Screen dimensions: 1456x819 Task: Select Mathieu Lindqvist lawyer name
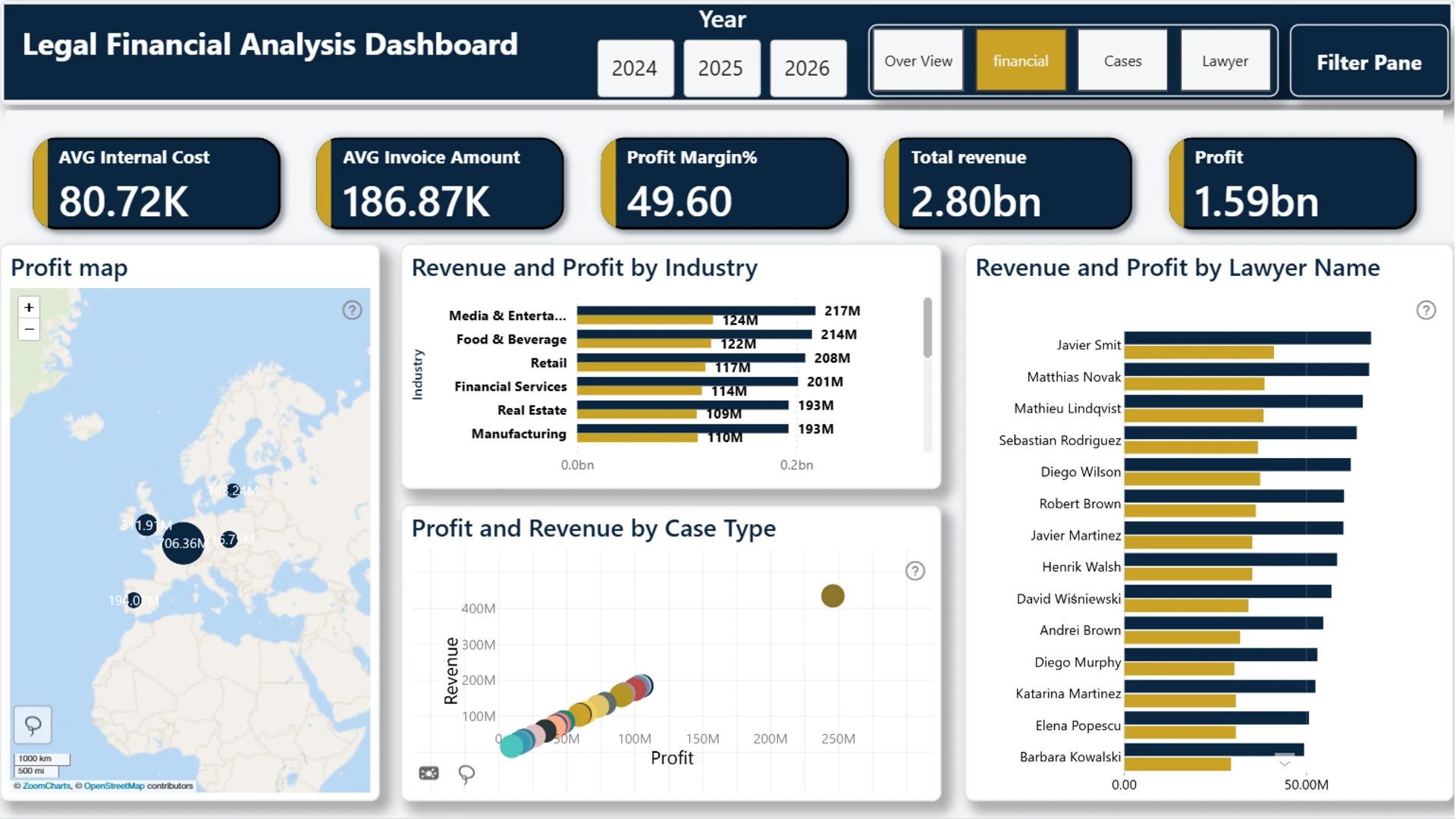pyautogui.click(x=1067, y=409)
